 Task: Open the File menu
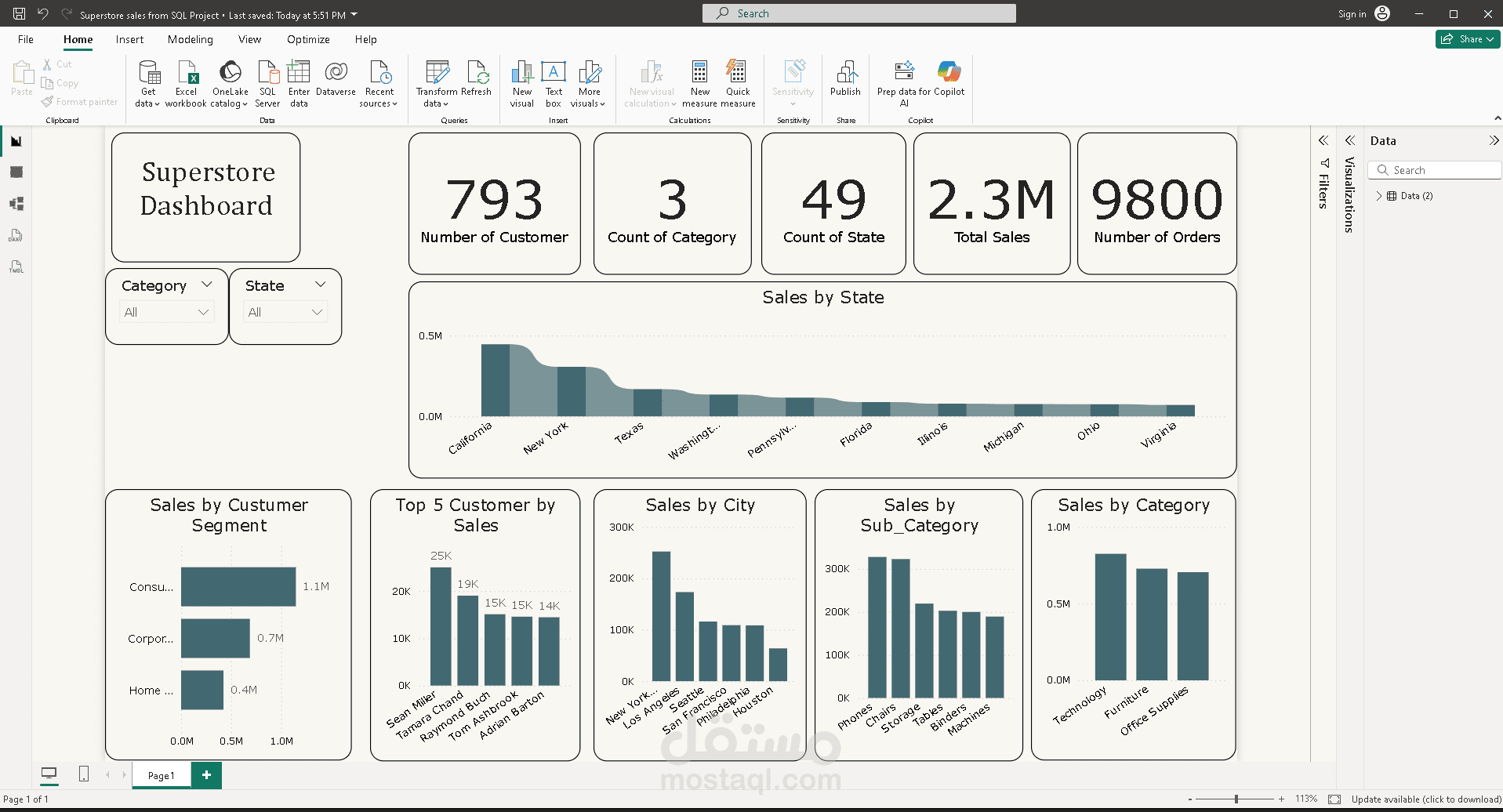tap(26, 39)
